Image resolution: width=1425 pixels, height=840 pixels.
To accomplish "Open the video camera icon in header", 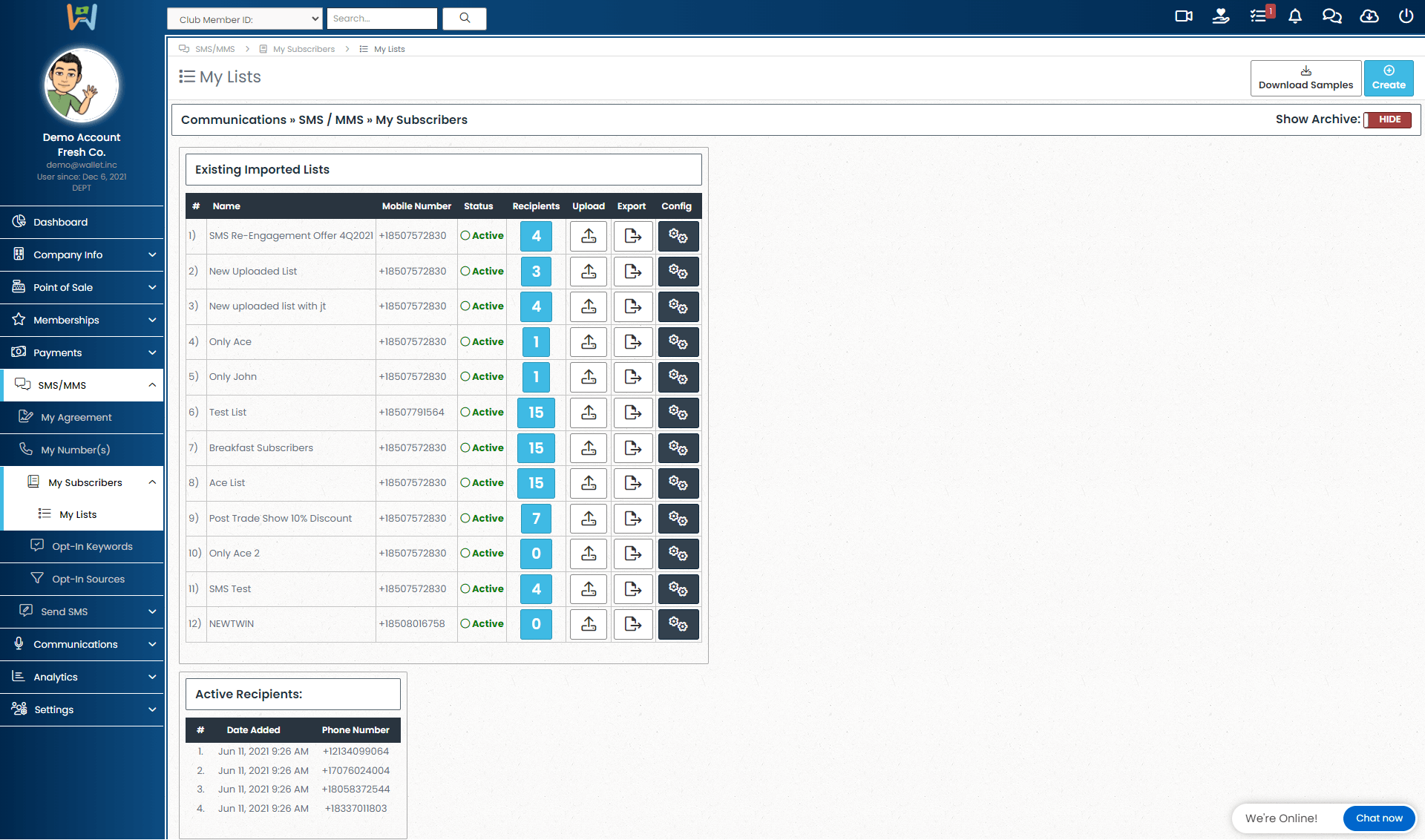I will tap(1184, 16).
